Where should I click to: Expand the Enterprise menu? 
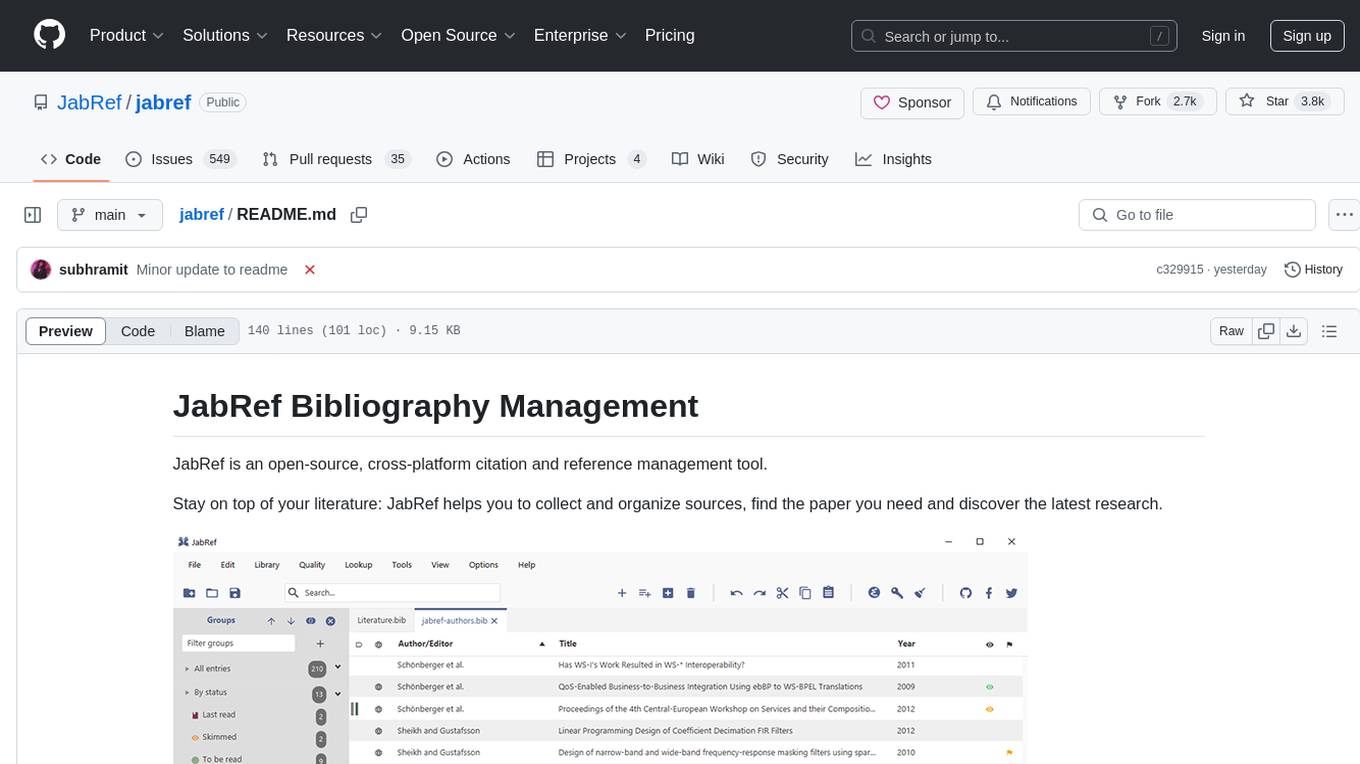click(580, 35)
